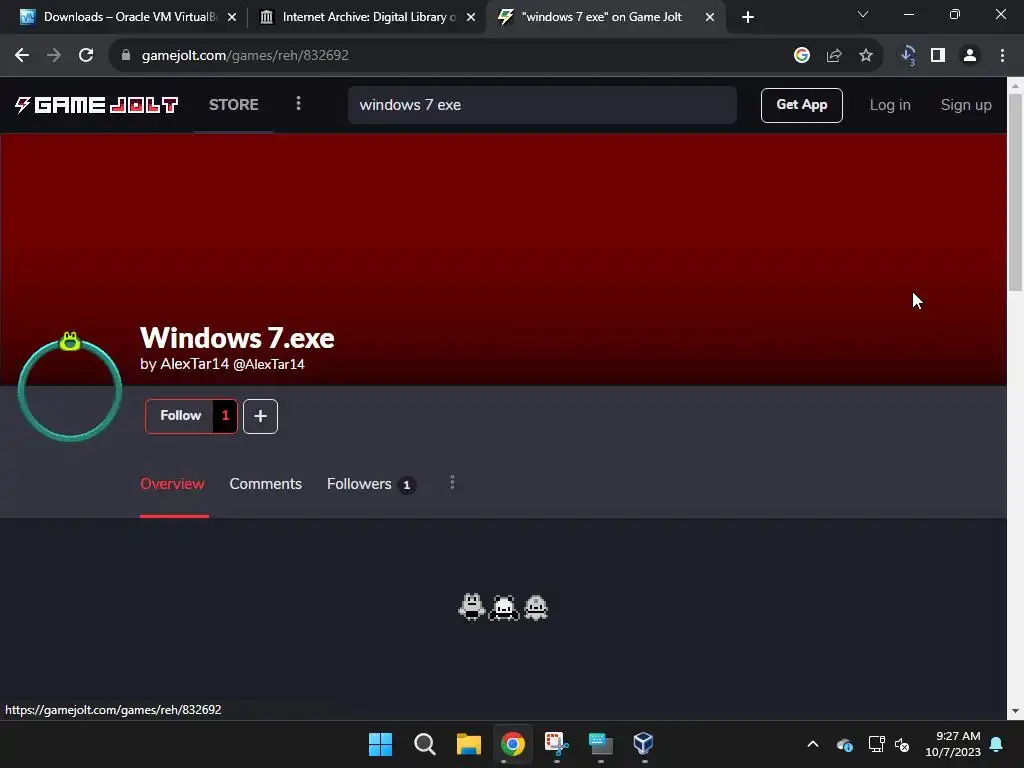Open Windows taskbar search
The image size is (1024, 768).
(424, 744)
